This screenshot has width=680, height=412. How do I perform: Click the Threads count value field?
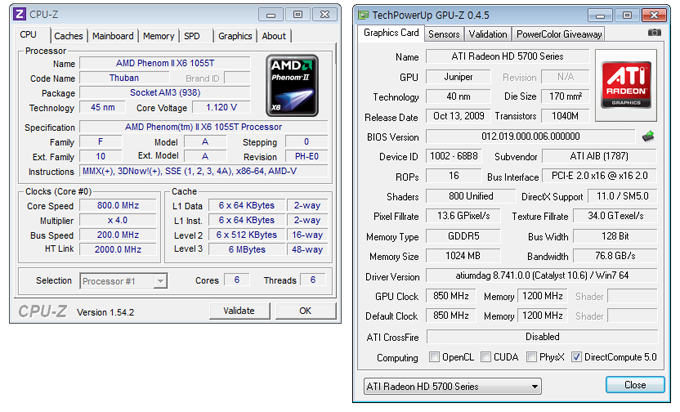(313, 280)
